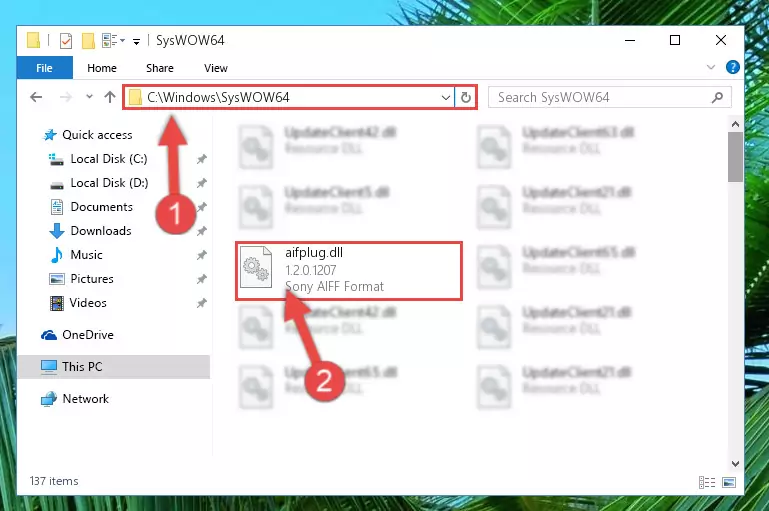The image size is (769, 511).
Task: Click the Explorer folder icon in title bar
Action: [33, 40]
